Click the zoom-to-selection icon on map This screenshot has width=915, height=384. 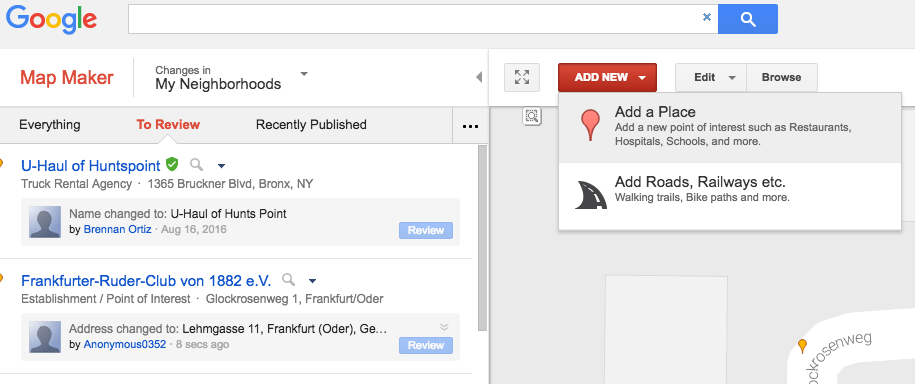click(532, 116)
